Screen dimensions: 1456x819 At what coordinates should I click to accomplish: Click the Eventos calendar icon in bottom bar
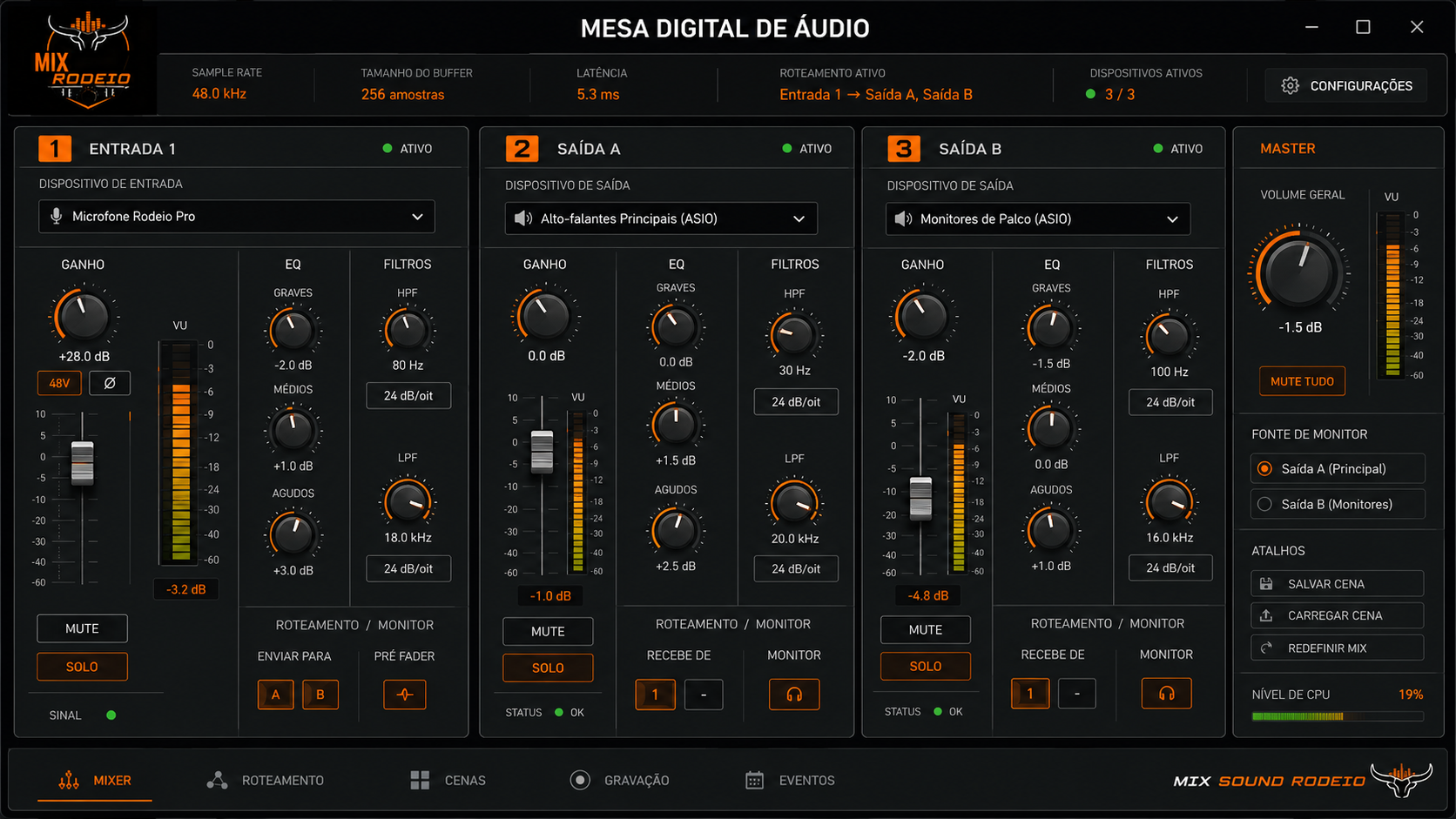click(x=754, y=780)
